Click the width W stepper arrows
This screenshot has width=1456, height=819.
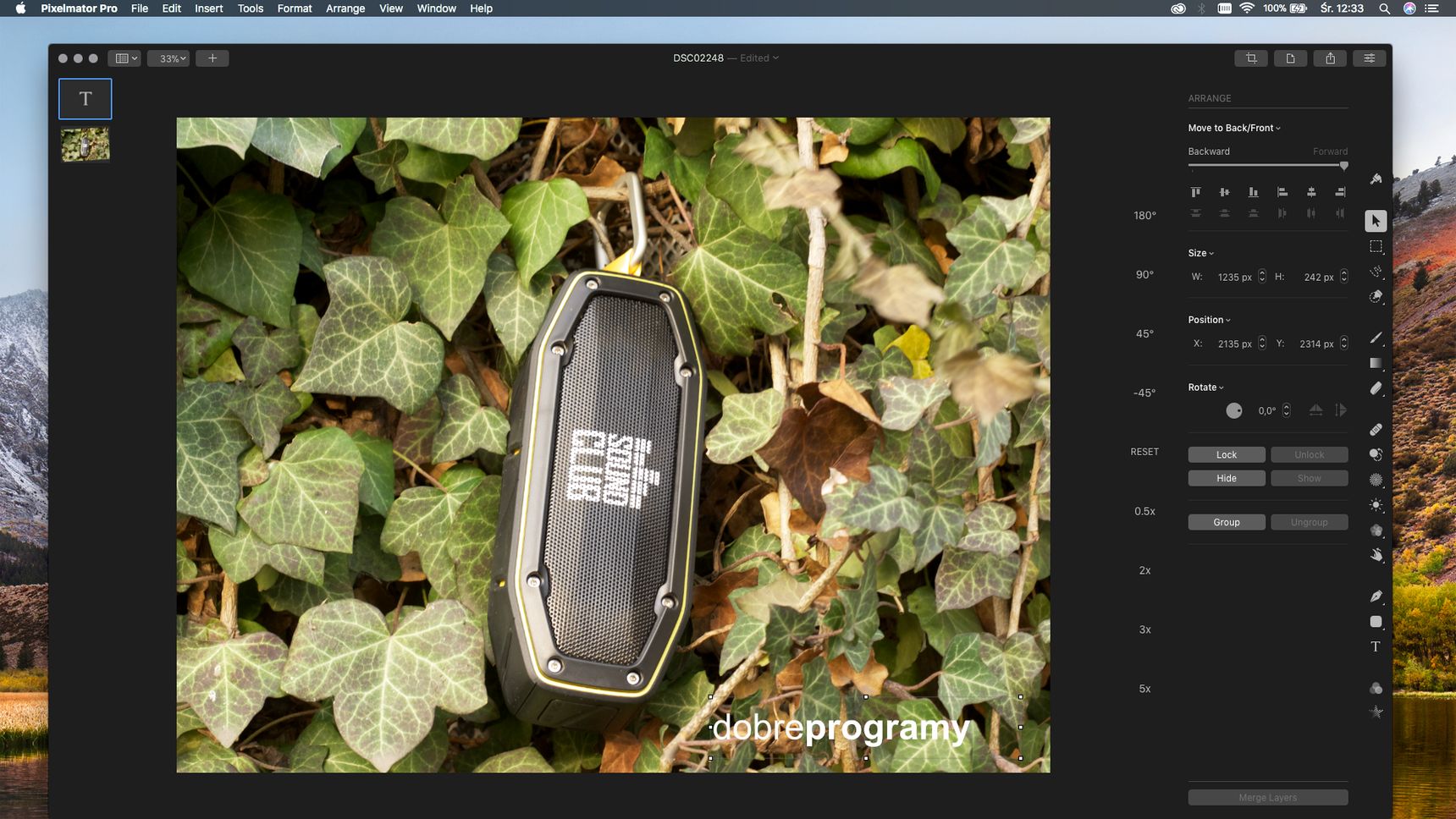(1261, 277)
